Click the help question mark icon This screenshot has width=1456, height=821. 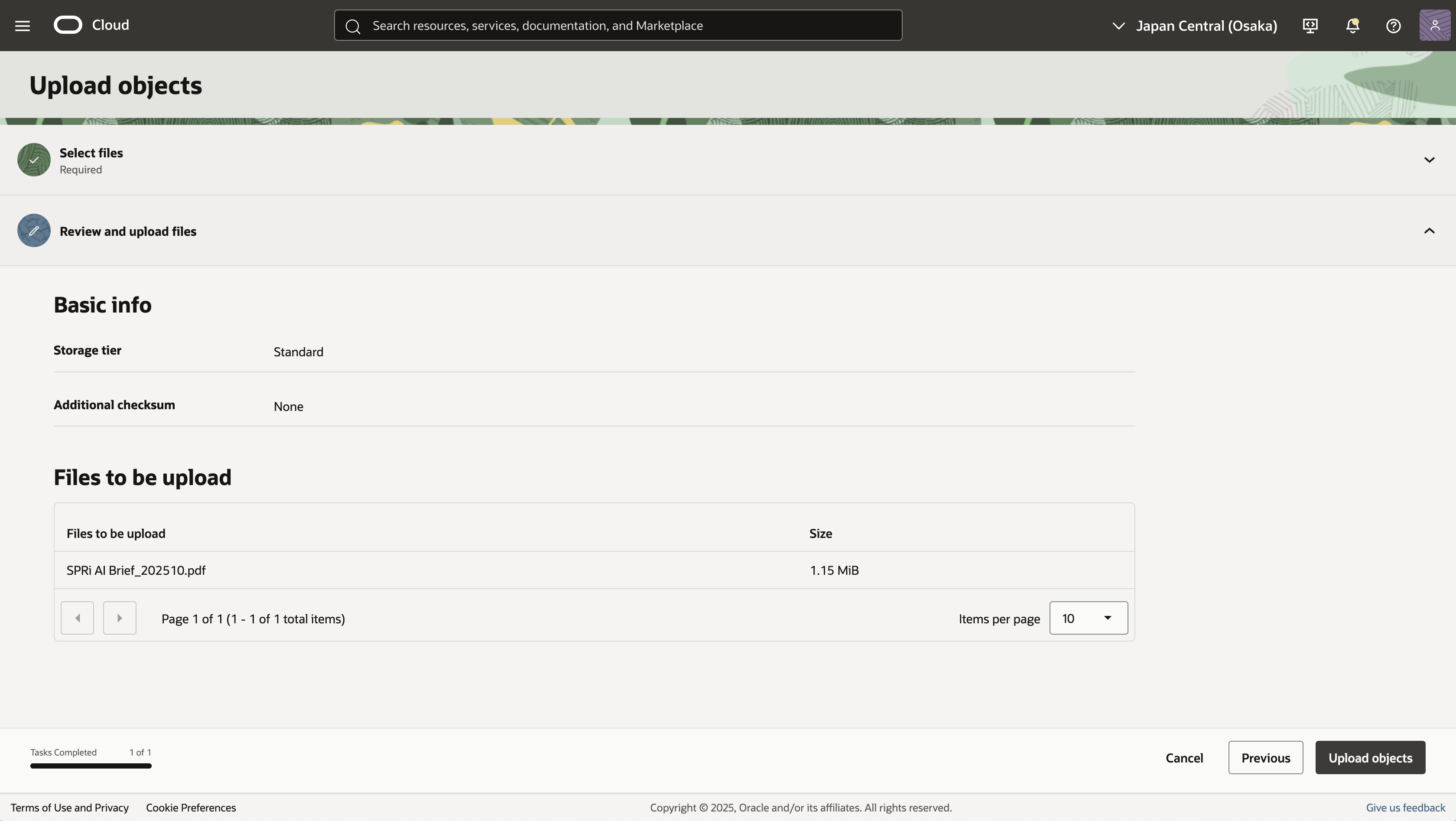point(1394,26)
